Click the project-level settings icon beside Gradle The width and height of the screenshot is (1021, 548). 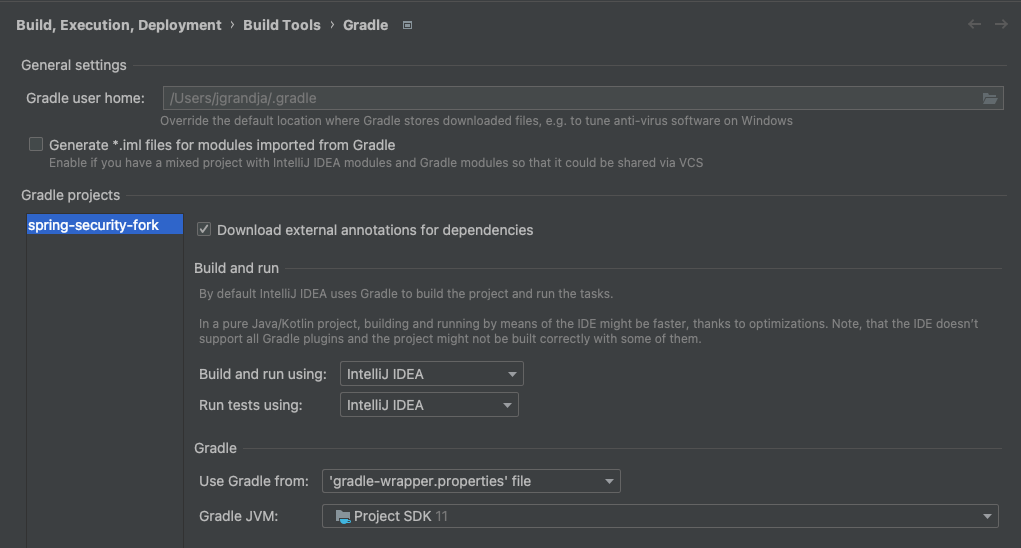click(407, 25)
